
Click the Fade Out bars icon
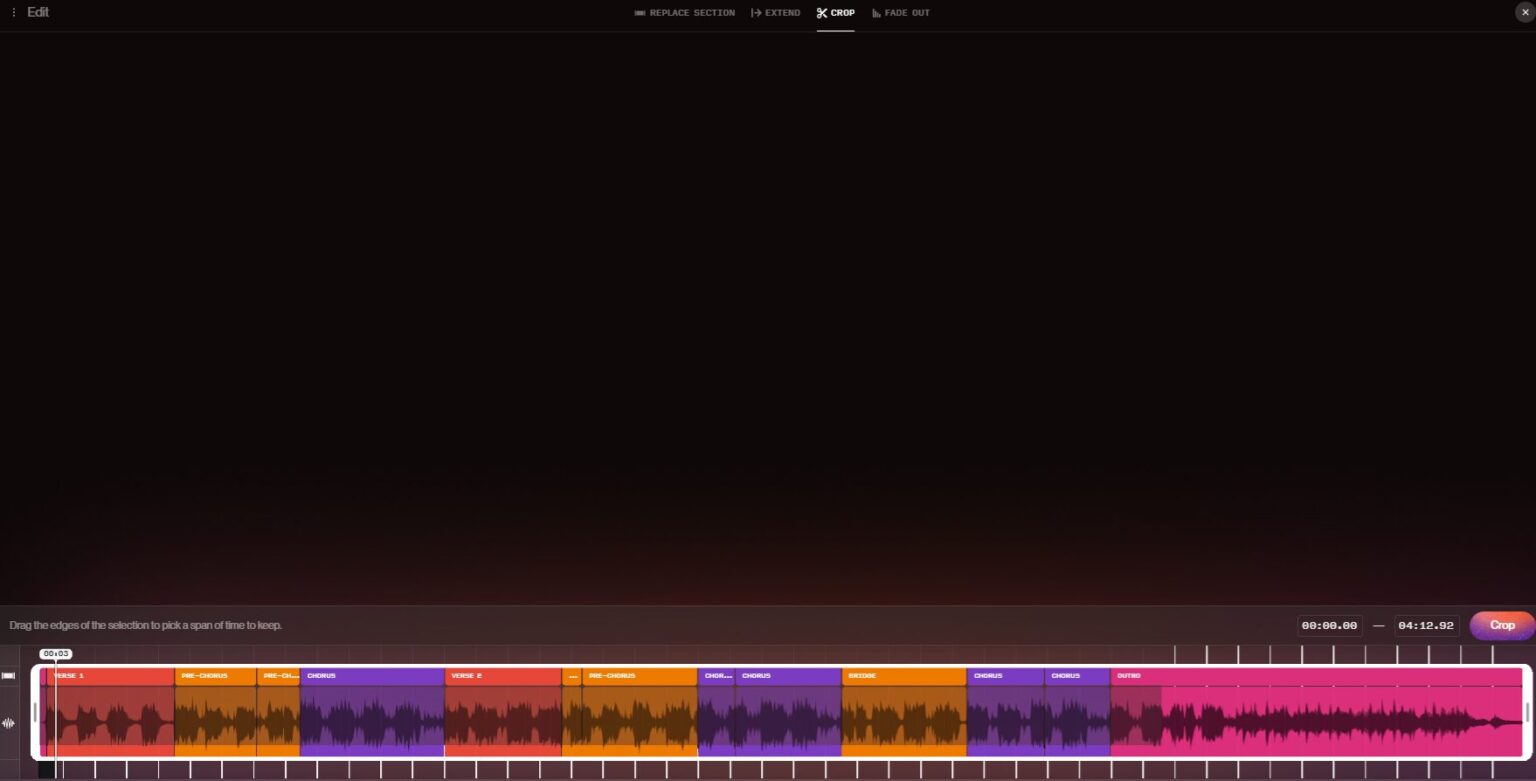[877, 13]
